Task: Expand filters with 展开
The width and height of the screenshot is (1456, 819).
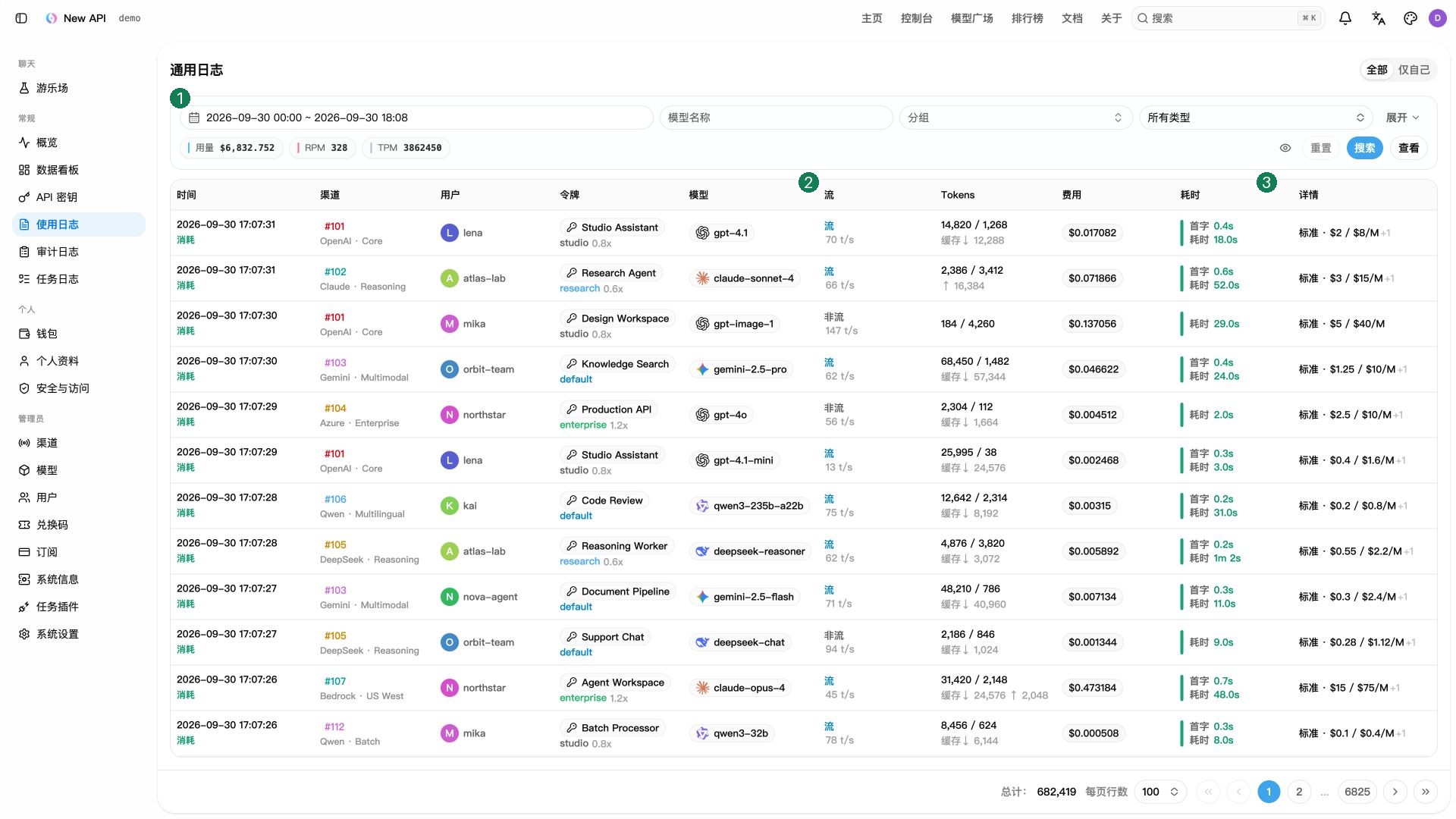Action: click(x=1402, y=118)
